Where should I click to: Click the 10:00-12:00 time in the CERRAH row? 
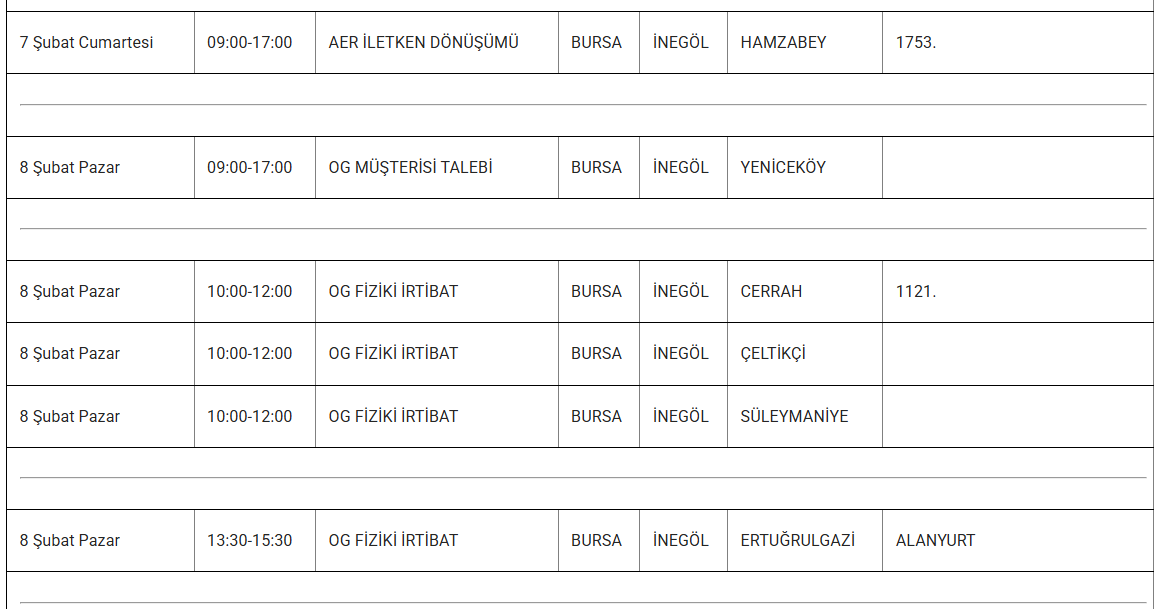tap(250, 292)
